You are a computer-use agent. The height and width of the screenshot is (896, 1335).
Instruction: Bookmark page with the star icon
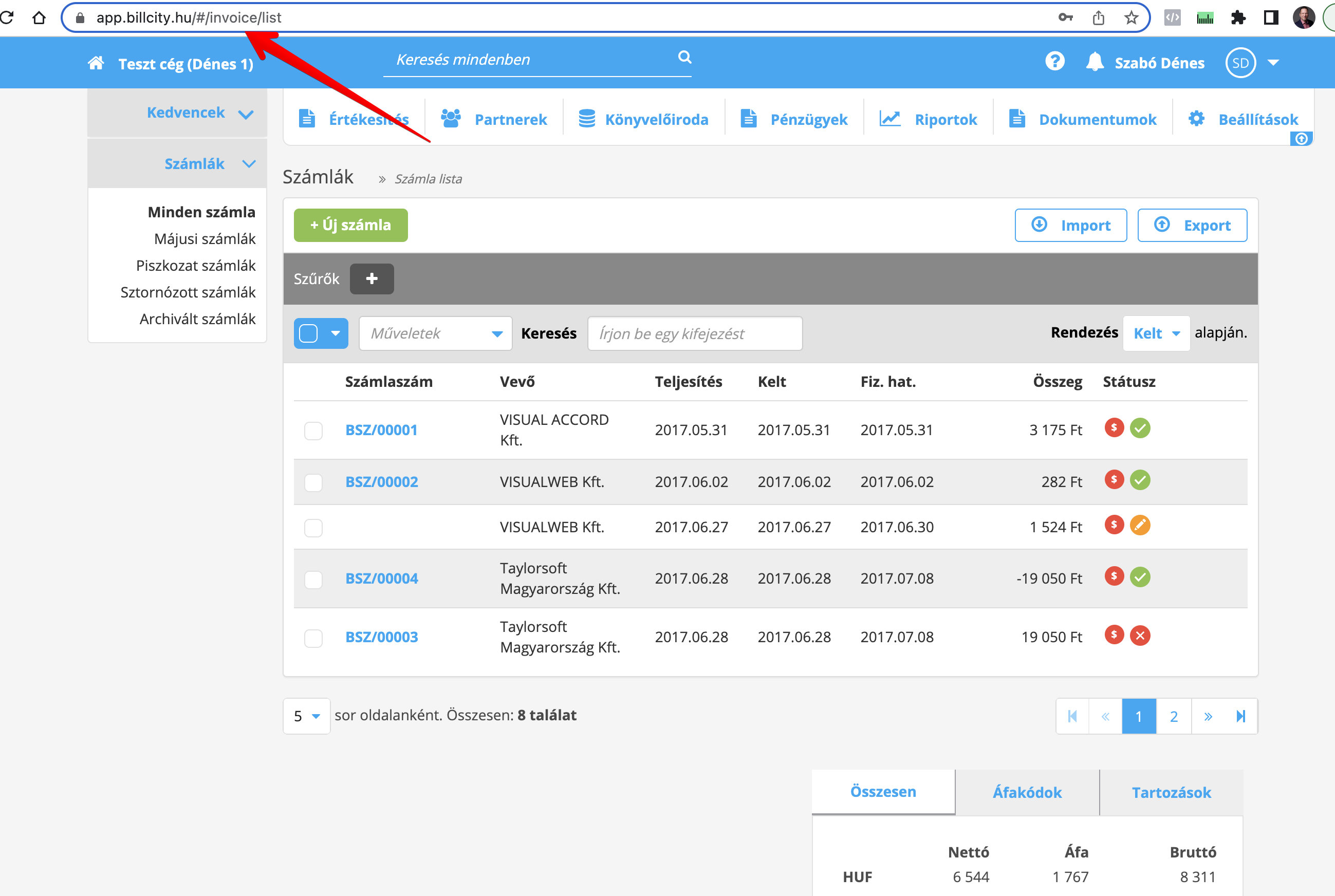tap(1131, 17)
